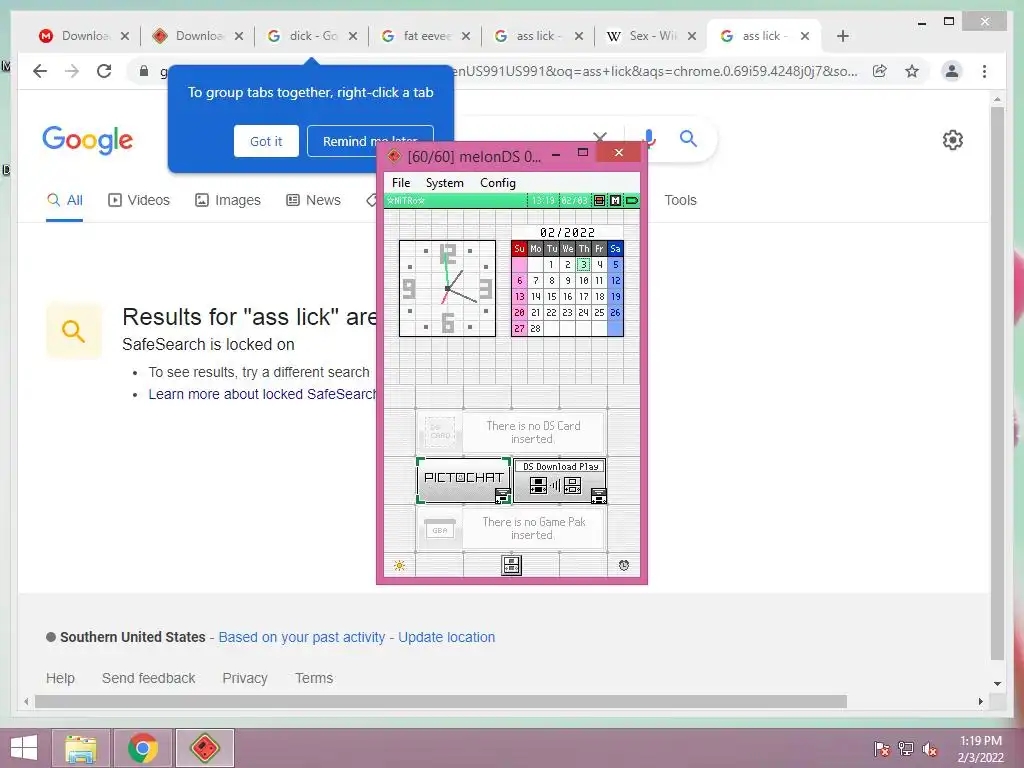Switch to the 'fat eevee' tab
The width and height of the screenshot is (1024, 768).
[425, 36]
